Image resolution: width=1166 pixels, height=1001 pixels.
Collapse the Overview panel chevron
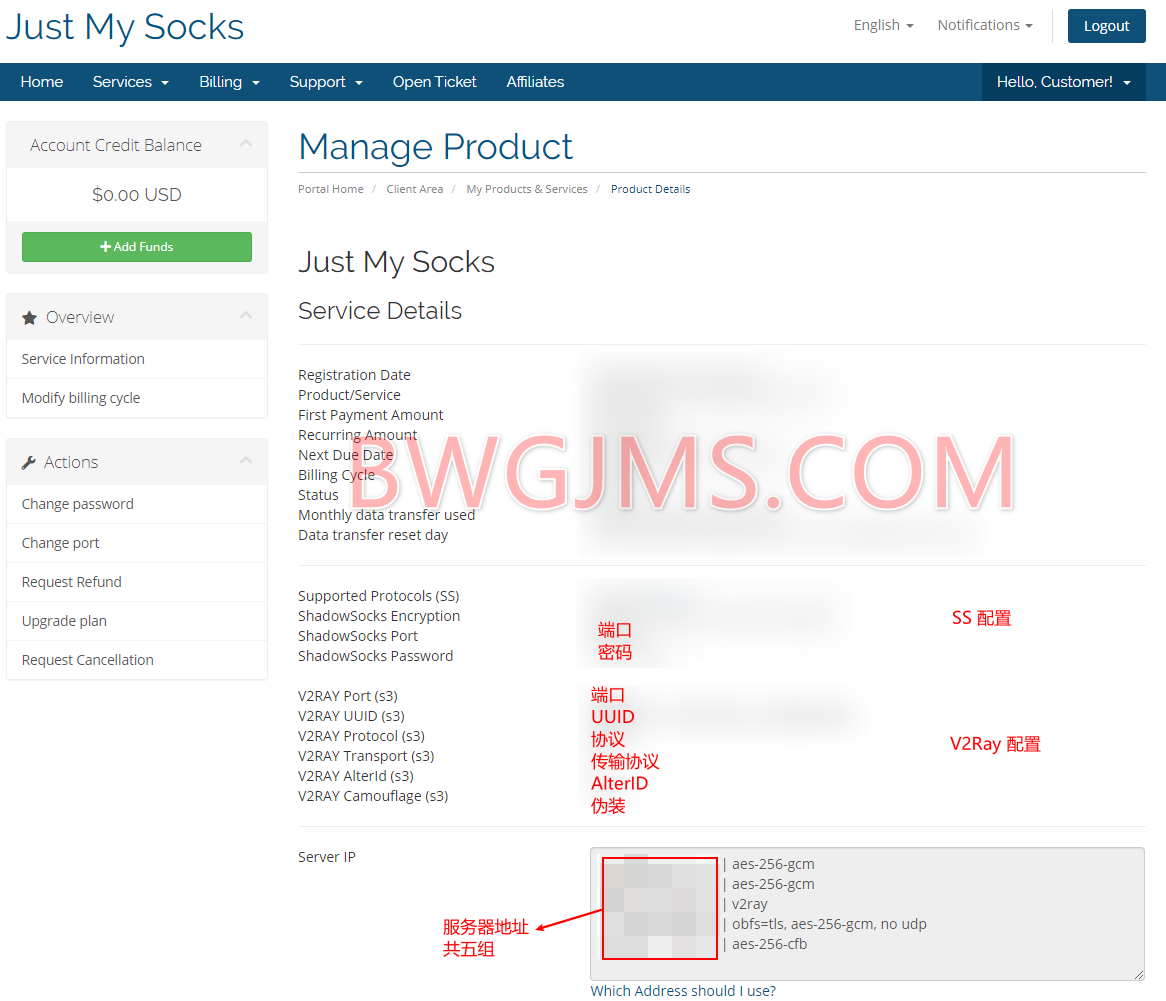coord(246,316)
